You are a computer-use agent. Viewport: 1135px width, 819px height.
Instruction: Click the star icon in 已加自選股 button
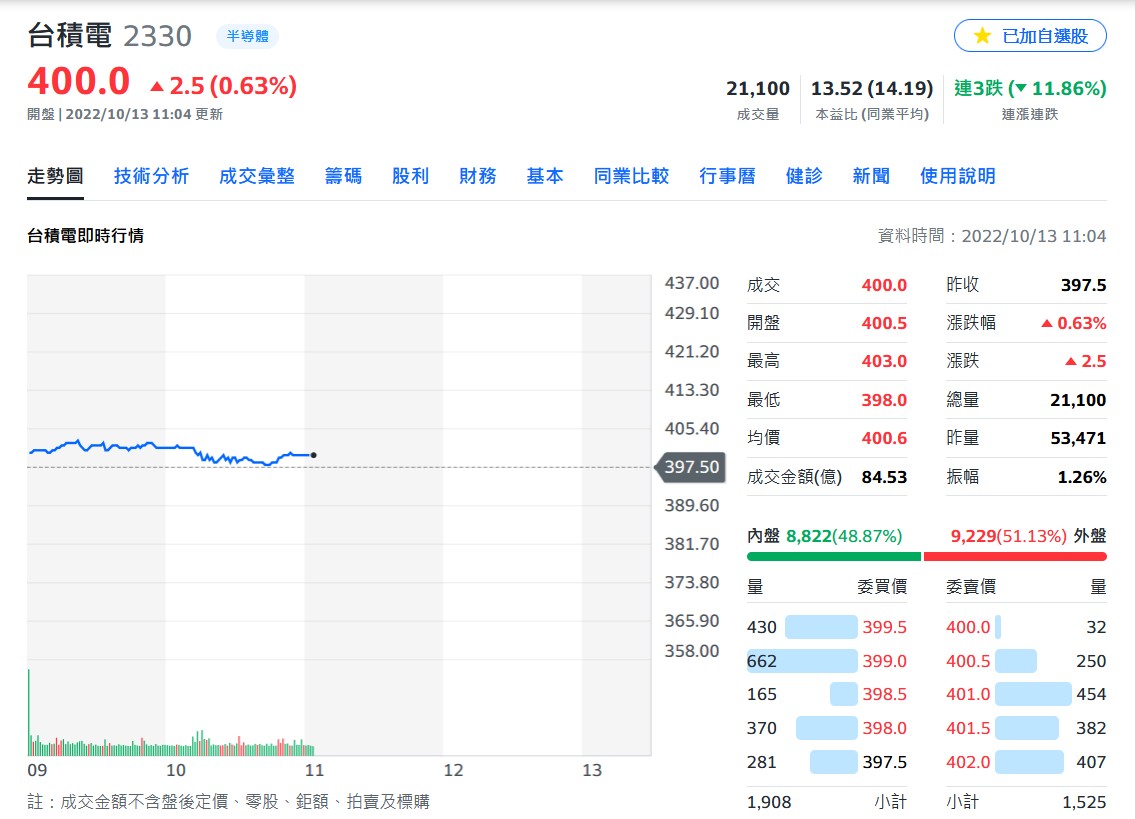pyautogui.click(x=982, y=35)
